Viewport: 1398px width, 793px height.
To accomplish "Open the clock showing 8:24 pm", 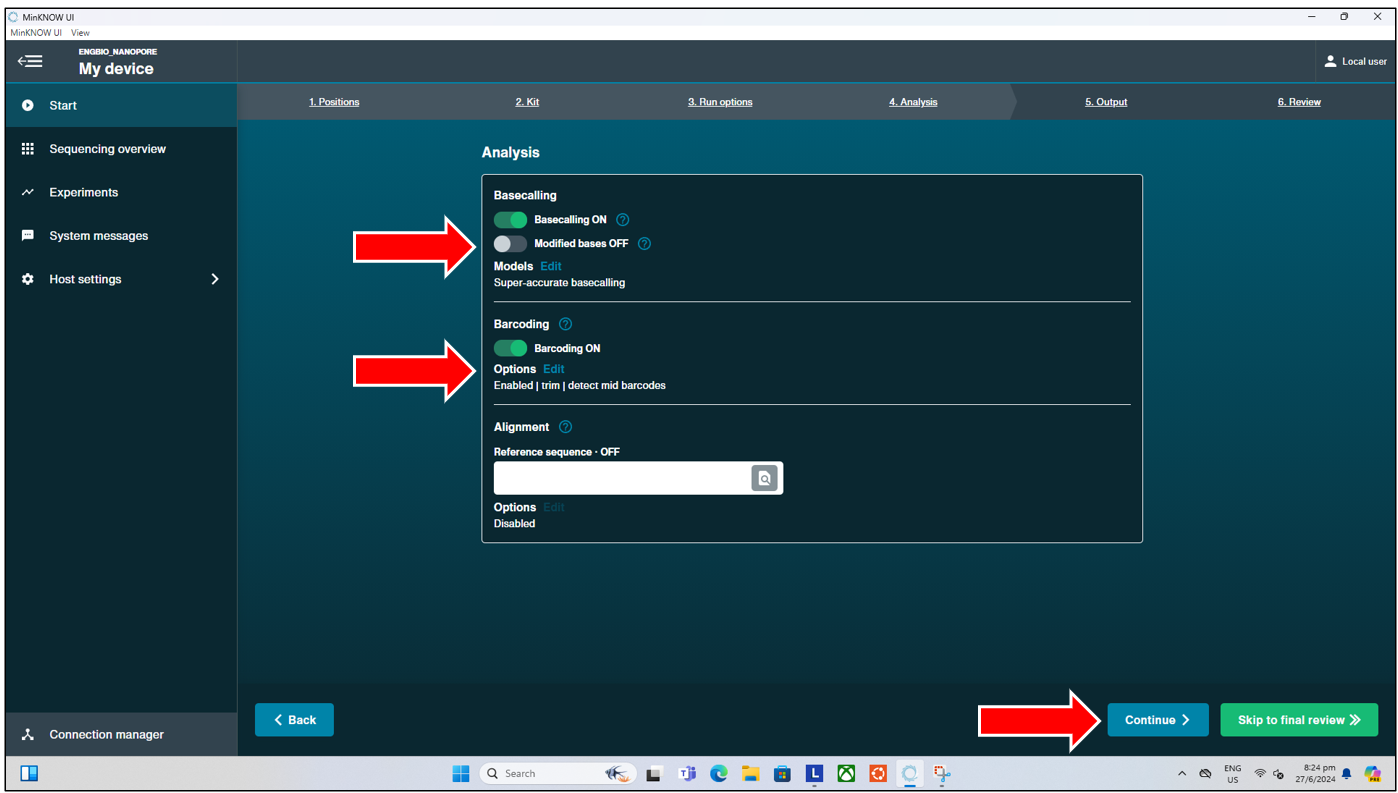I will pos(1316,774).
